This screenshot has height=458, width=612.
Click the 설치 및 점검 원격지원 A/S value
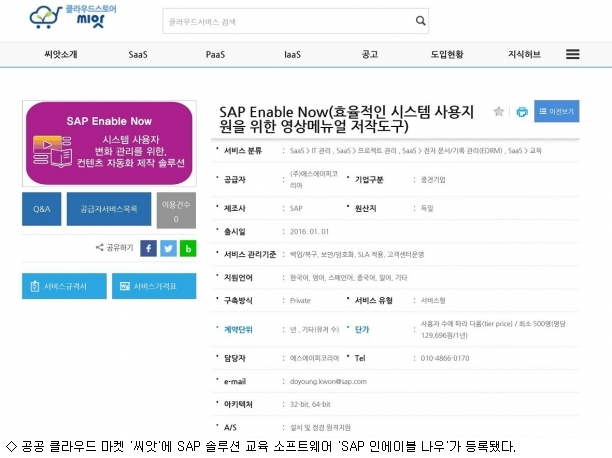(320, 428)
